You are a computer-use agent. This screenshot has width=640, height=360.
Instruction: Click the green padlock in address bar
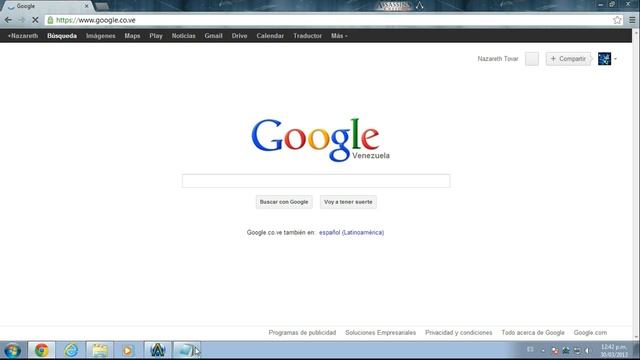click(50, 20)
